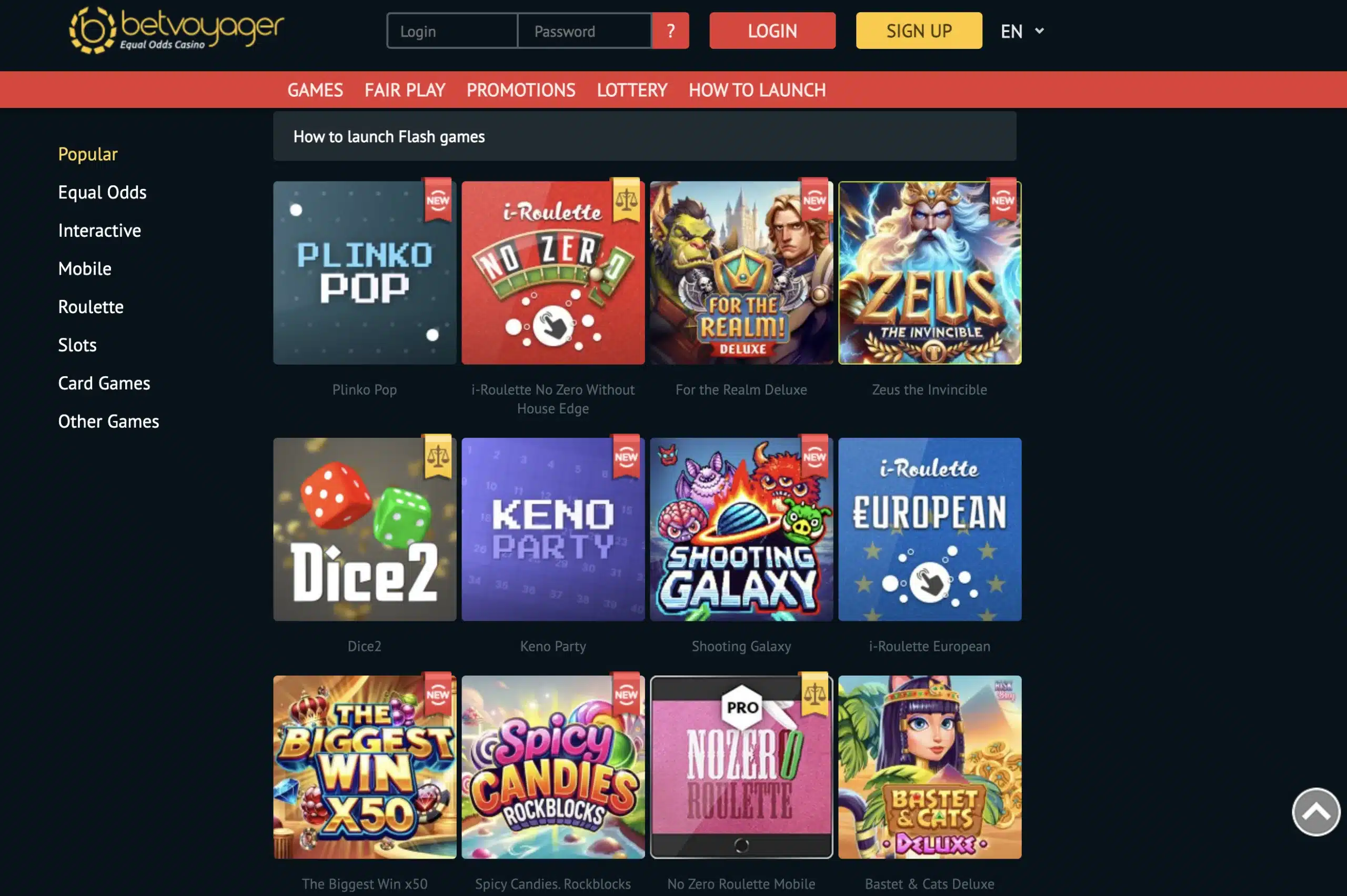Click the red LOGIN button
The width and height of the screenshot is (1347, 896).
tap(772, 31)
